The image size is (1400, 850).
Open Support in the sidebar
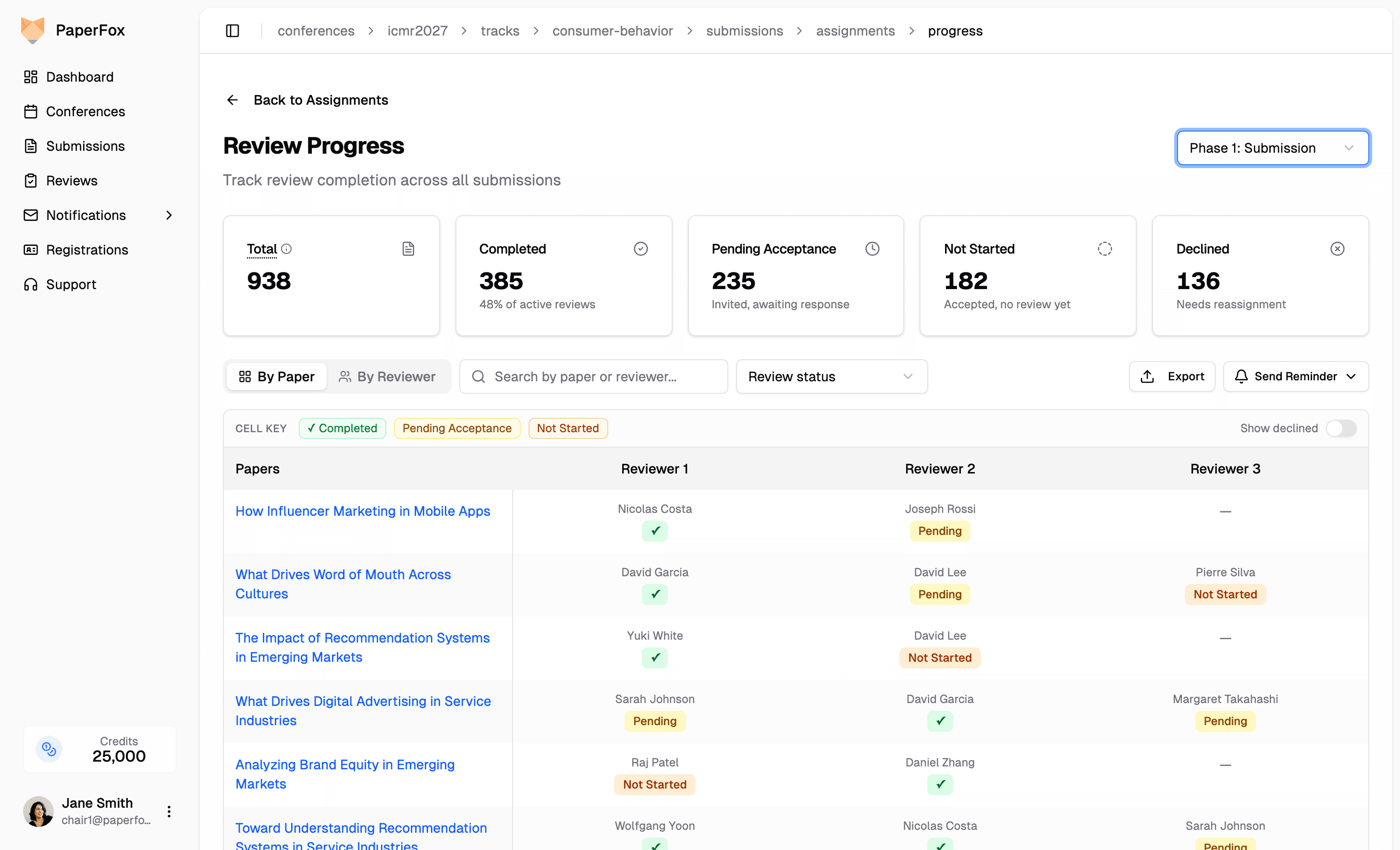[71, 284]
